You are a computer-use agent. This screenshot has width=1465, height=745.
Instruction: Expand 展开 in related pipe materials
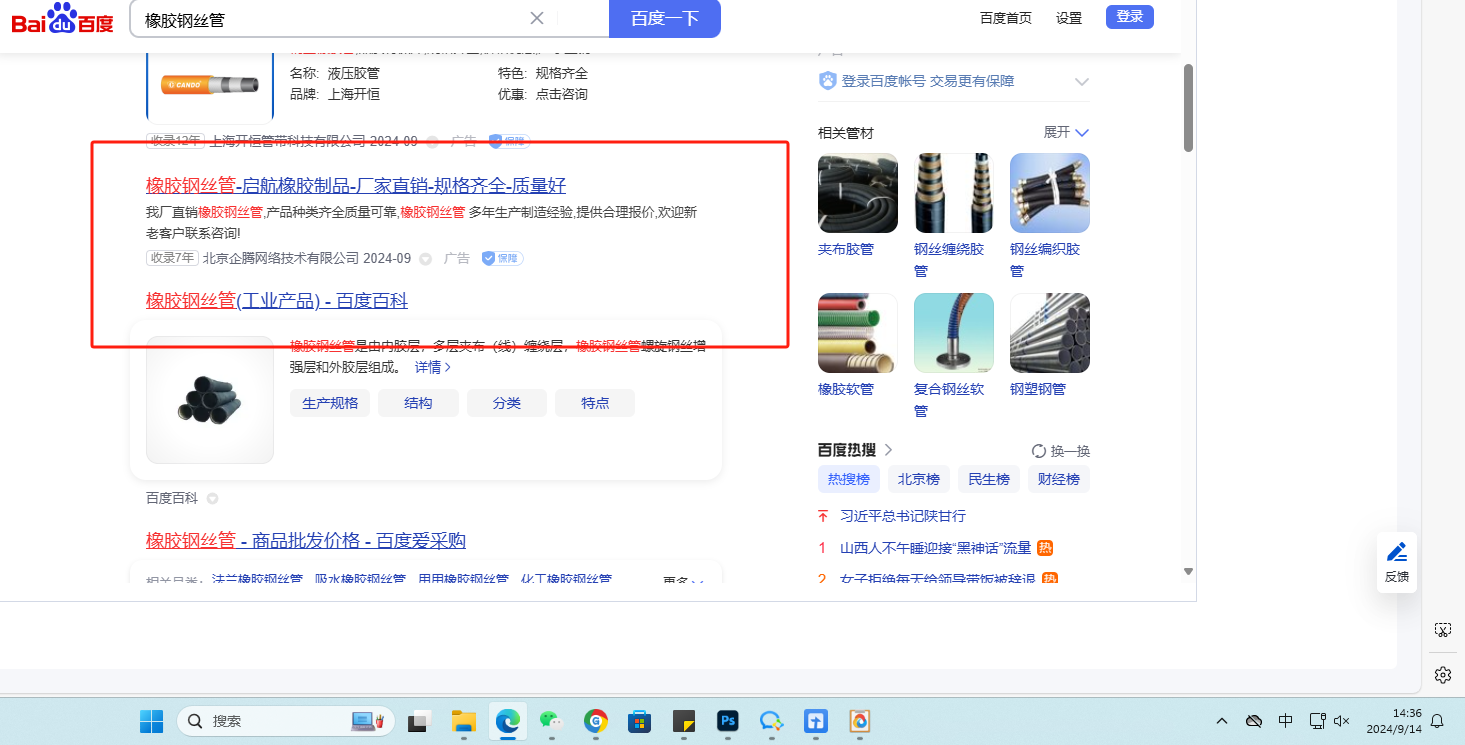1066,133
